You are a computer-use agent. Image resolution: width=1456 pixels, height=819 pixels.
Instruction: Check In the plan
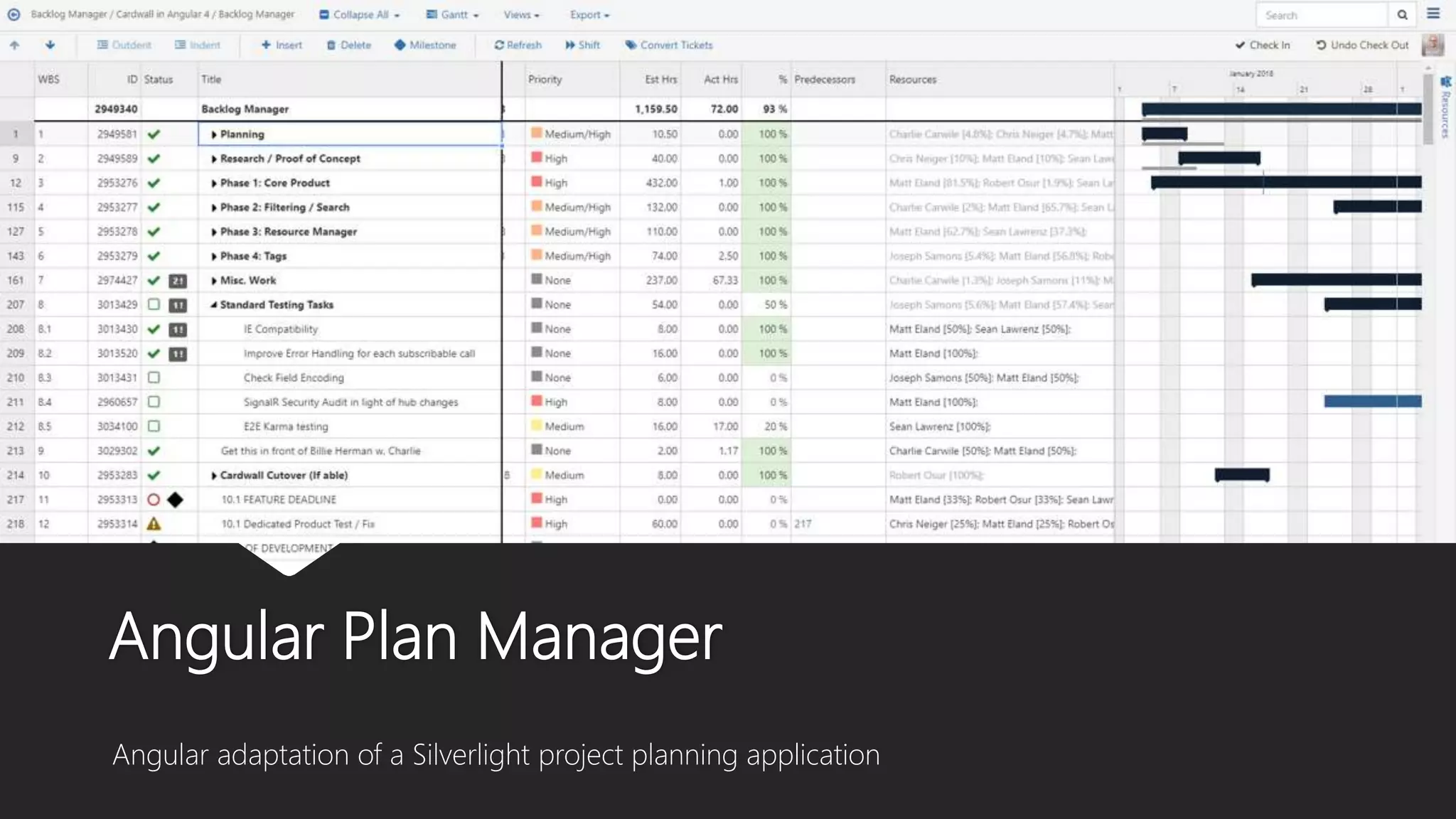1263,45
